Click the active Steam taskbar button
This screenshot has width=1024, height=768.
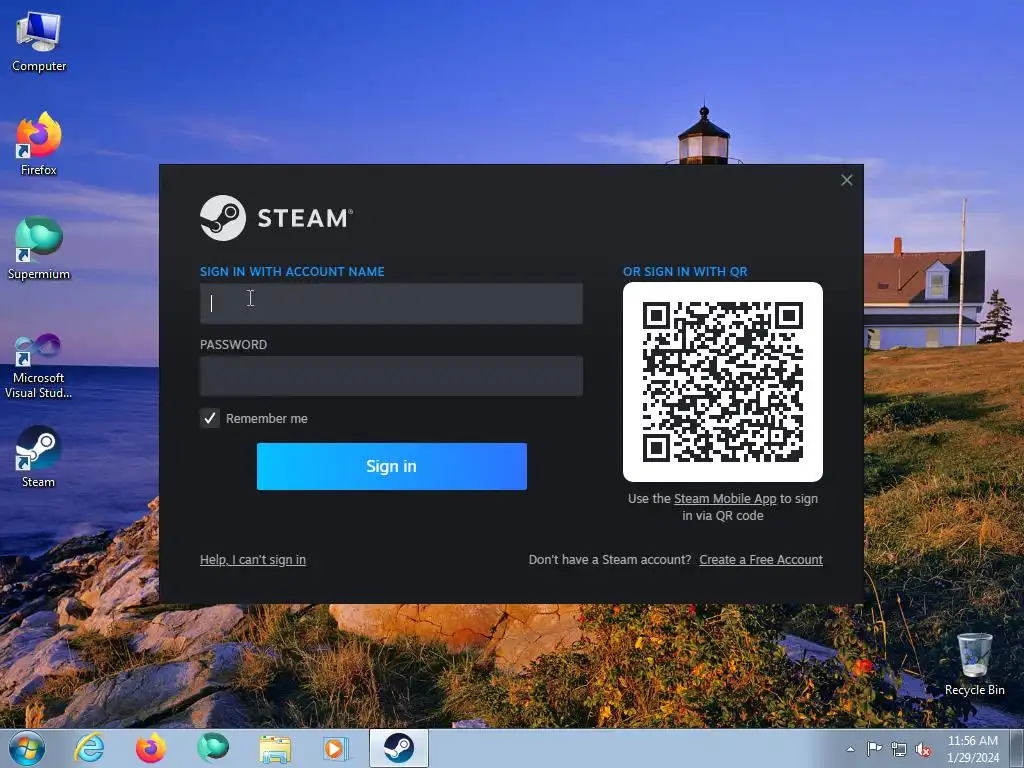tap(398, 748)
